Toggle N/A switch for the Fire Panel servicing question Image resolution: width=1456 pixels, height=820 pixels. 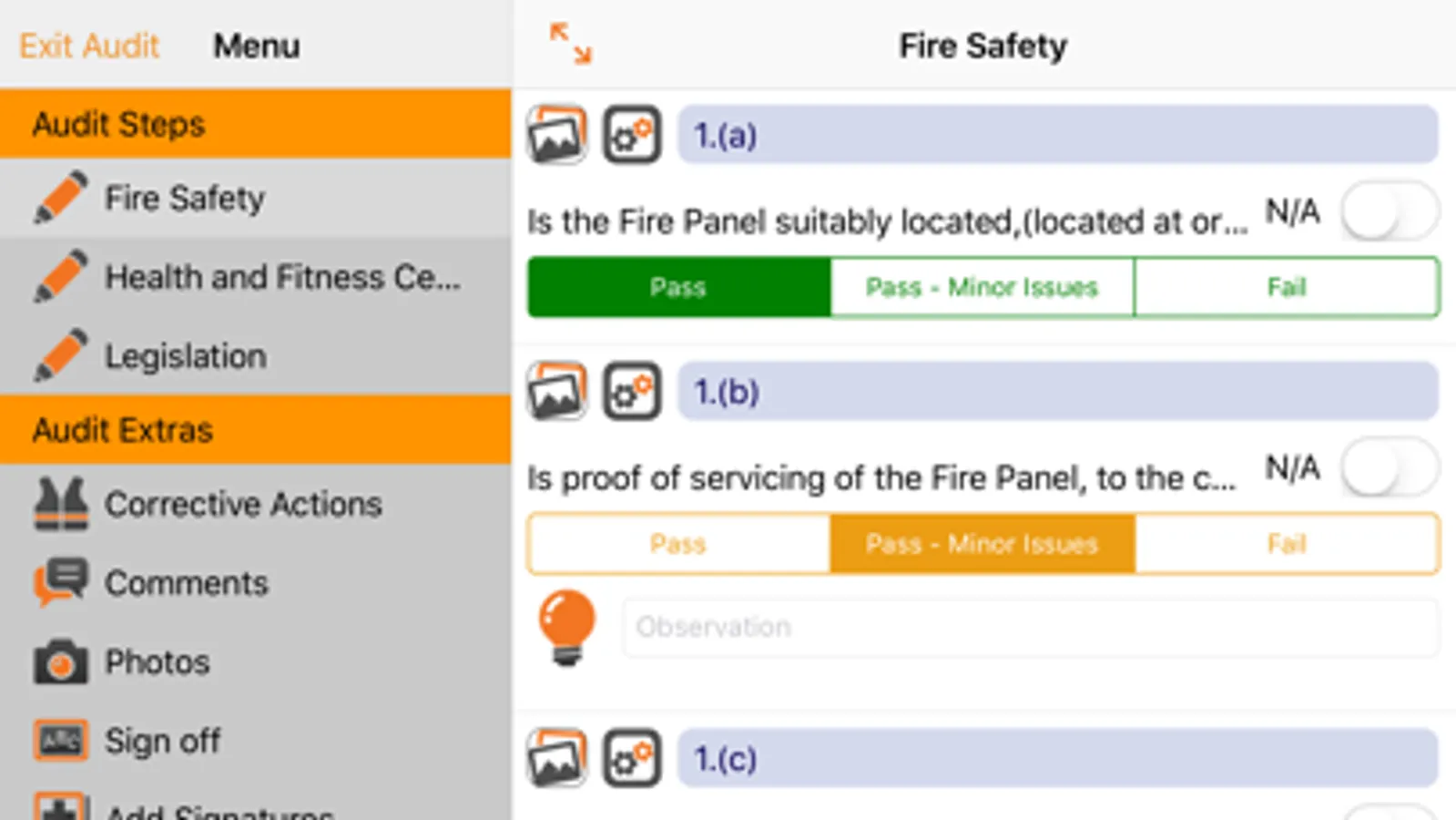(1389, 468)
